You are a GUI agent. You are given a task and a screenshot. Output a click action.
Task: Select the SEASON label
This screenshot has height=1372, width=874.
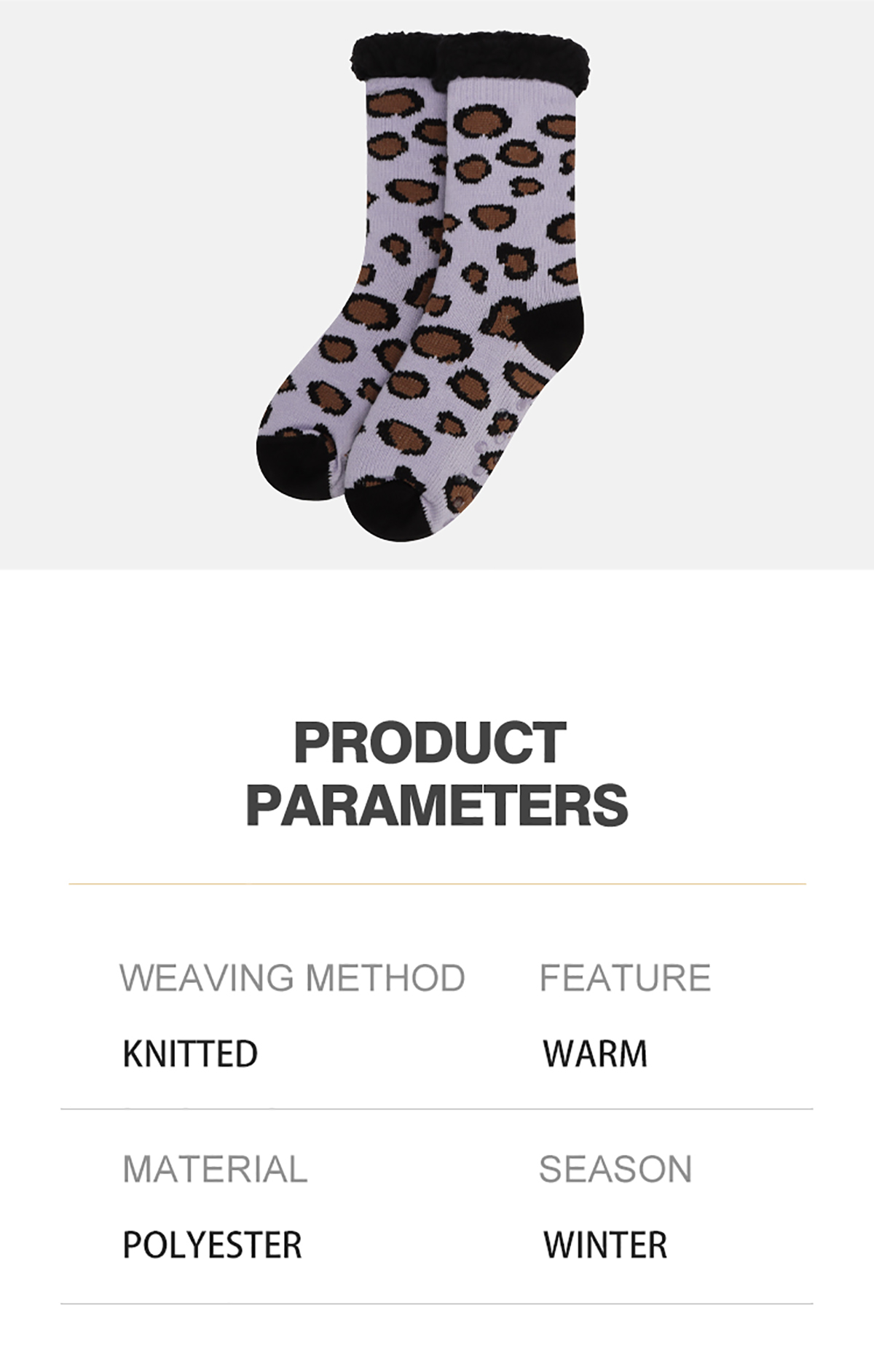click(x=615, y=1169)
